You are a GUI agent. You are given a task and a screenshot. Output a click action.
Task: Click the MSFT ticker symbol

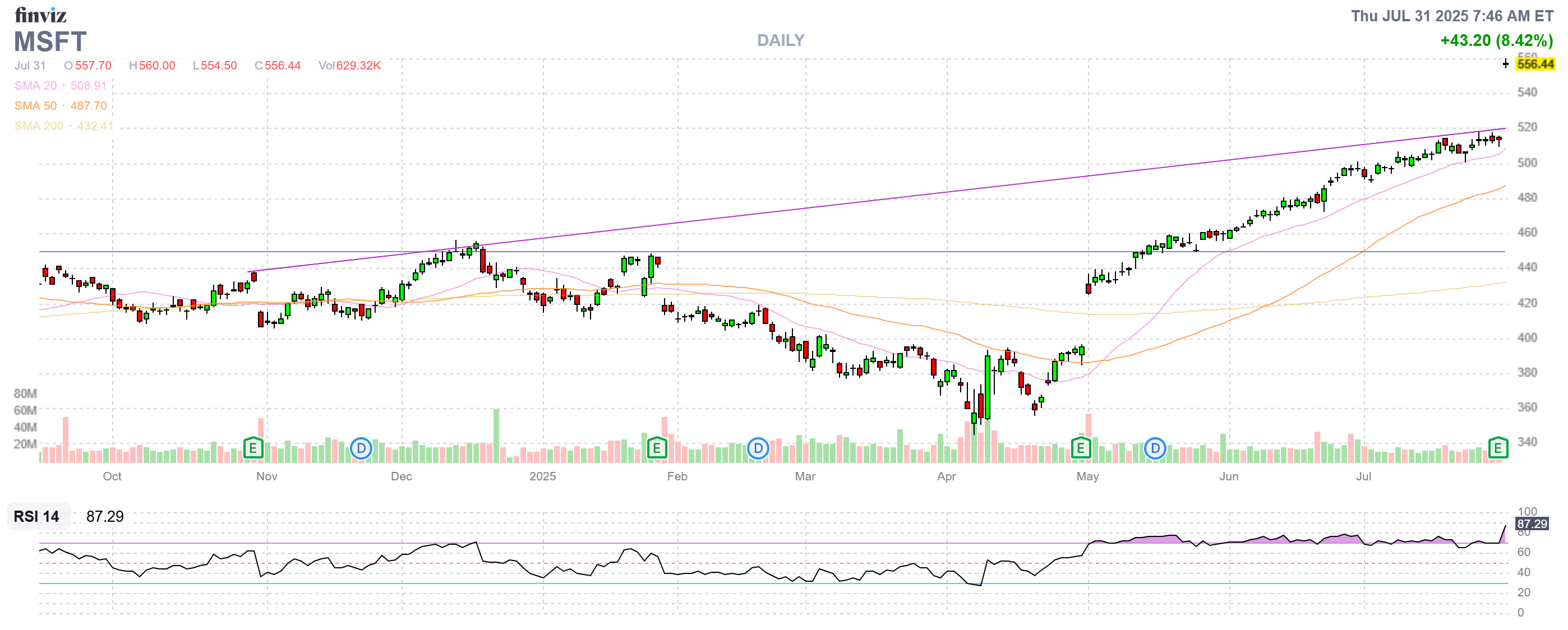point(50,41)
